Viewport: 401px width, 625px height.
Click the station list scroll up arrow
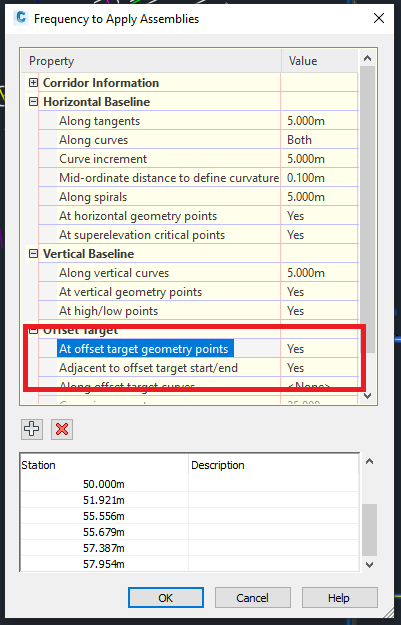pos(370,462)
